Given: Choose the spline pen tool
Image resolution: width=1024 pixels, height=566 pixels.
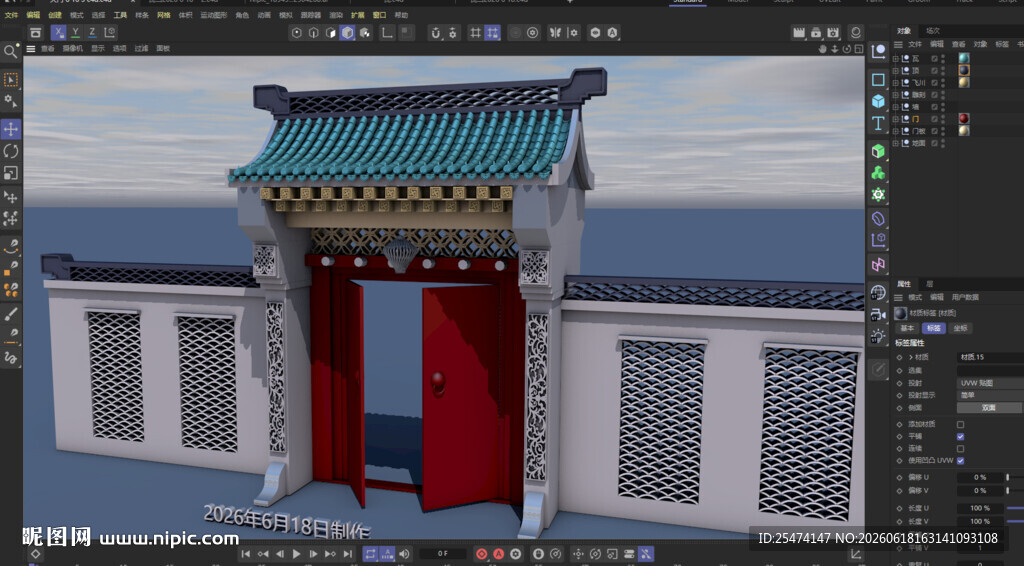Looking at the screenshot, I should click(x=10, y=246).
